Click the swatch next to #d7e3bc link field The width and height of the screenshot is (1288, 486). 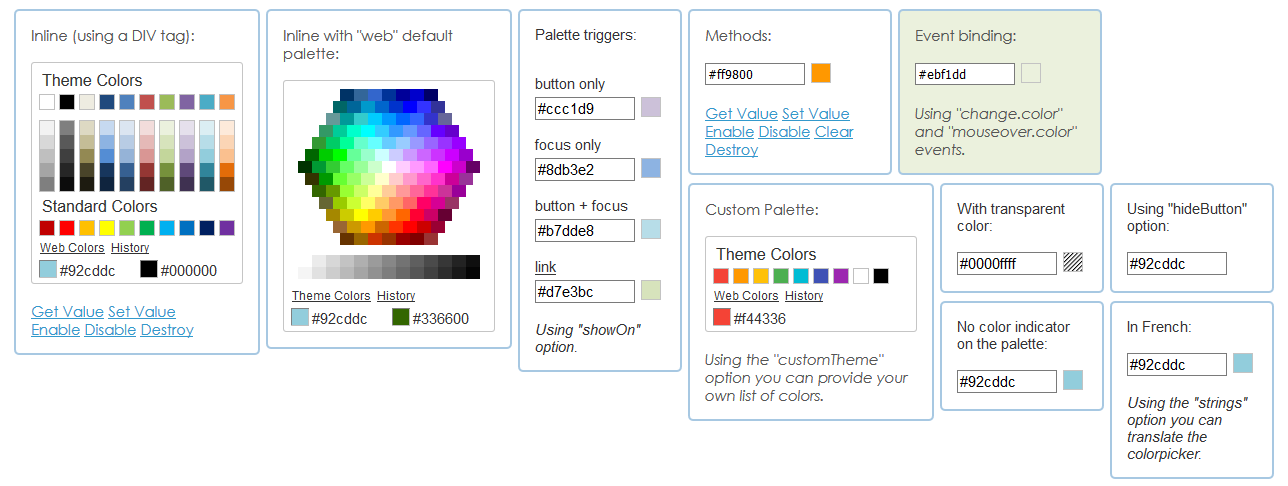point(651,290)
